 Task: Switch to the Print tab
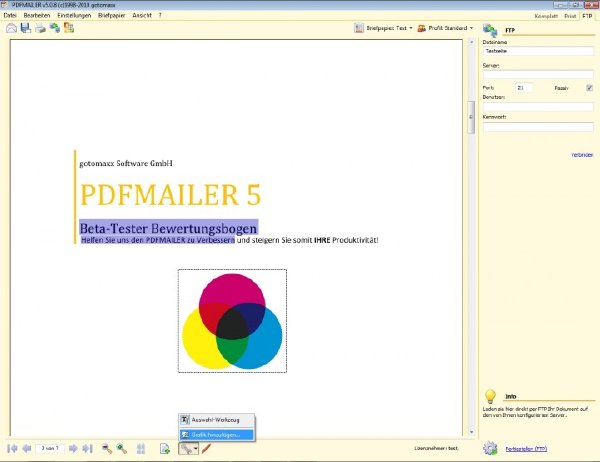click(x=570, y=16)
